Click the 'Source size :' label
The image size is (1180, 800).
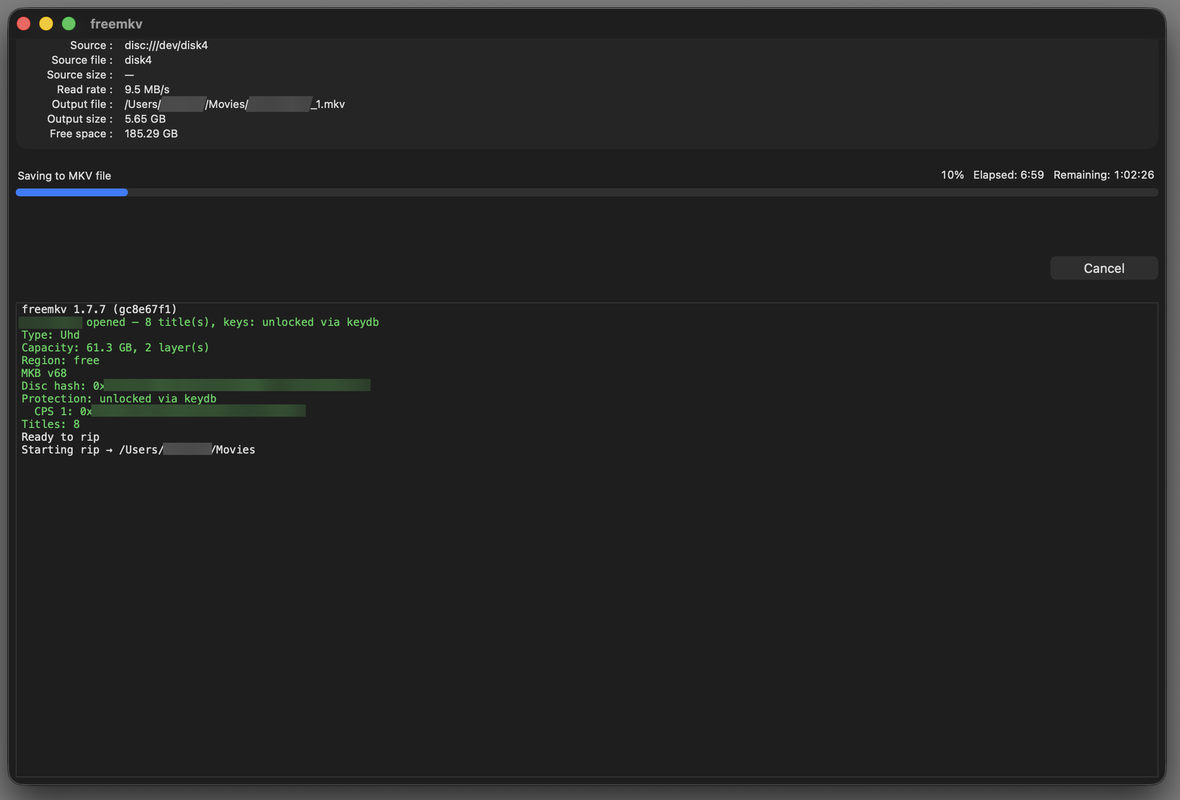[80, 75]
